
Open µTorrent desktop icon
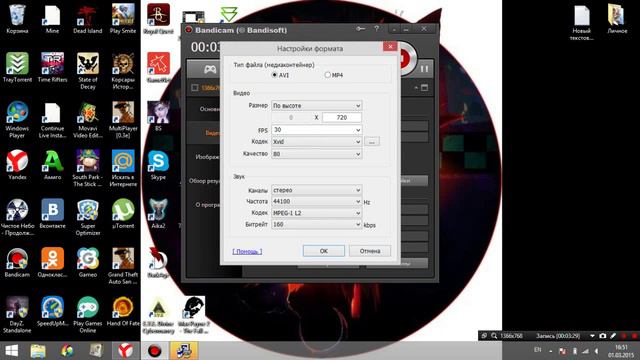123,213
